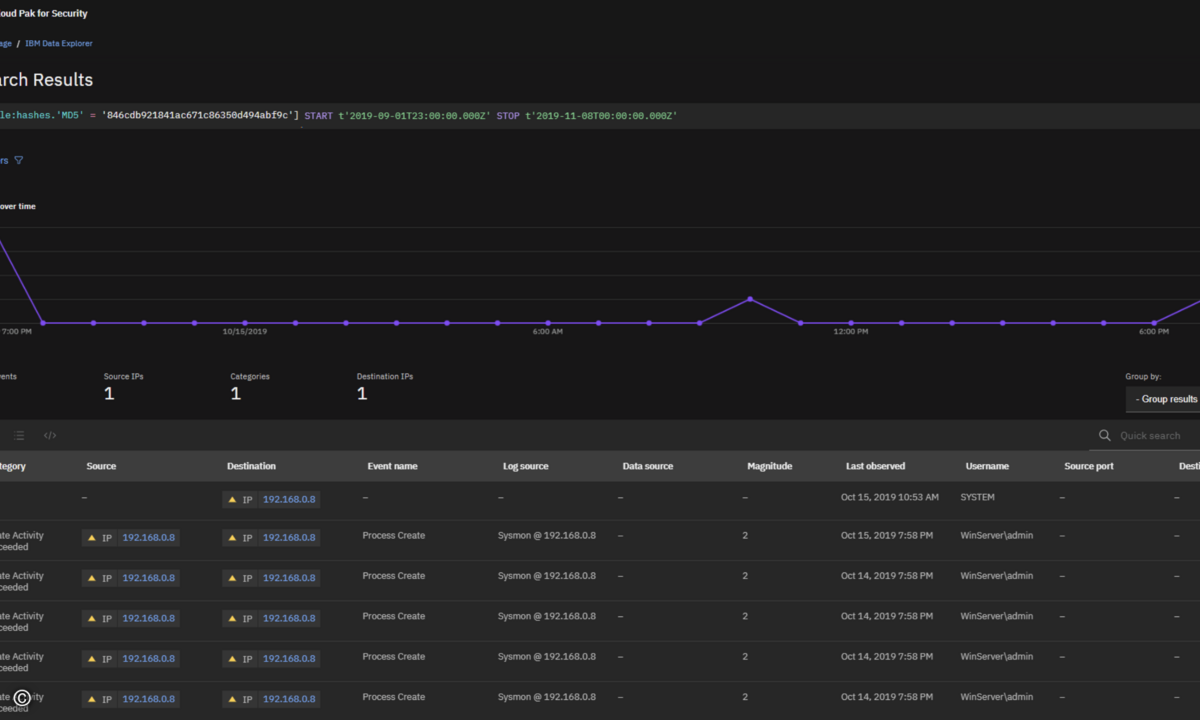Image resolution: width=1200 pixels, height=720 pixels.
Task: Sort by Log source column header
Action: tap(526, 466)
